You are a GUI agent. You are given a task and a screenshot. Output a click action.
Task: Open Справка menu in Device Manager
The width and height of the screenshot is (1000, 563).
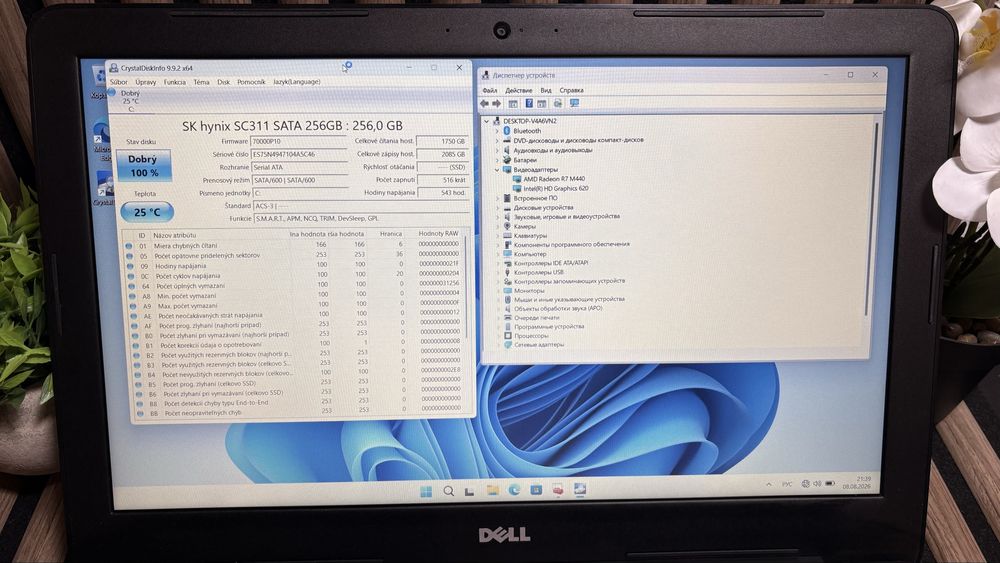pyautogui.click(x=571, y=91)
